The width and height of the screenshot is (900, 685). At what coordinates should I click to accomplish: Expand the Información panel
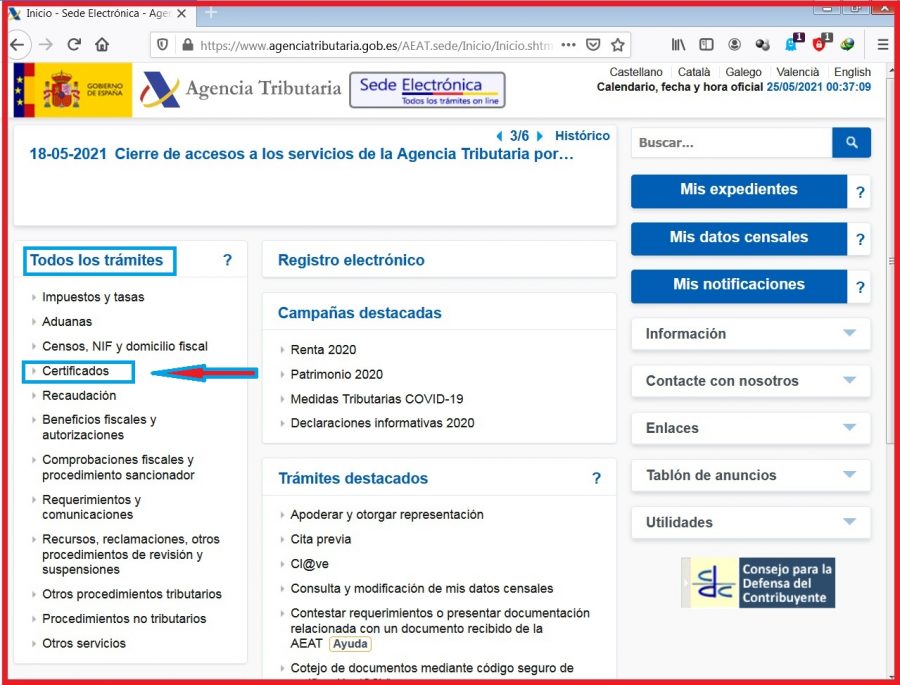coord(750,334)
